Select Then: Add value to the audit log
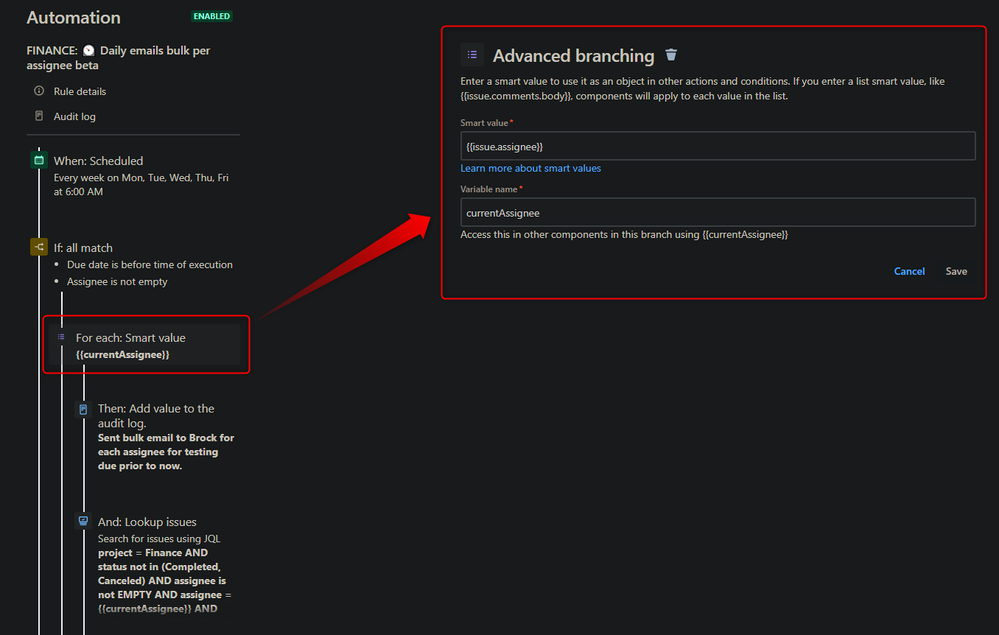The height and width of the screenshot is (635, 999). click(x=156, y=415)
